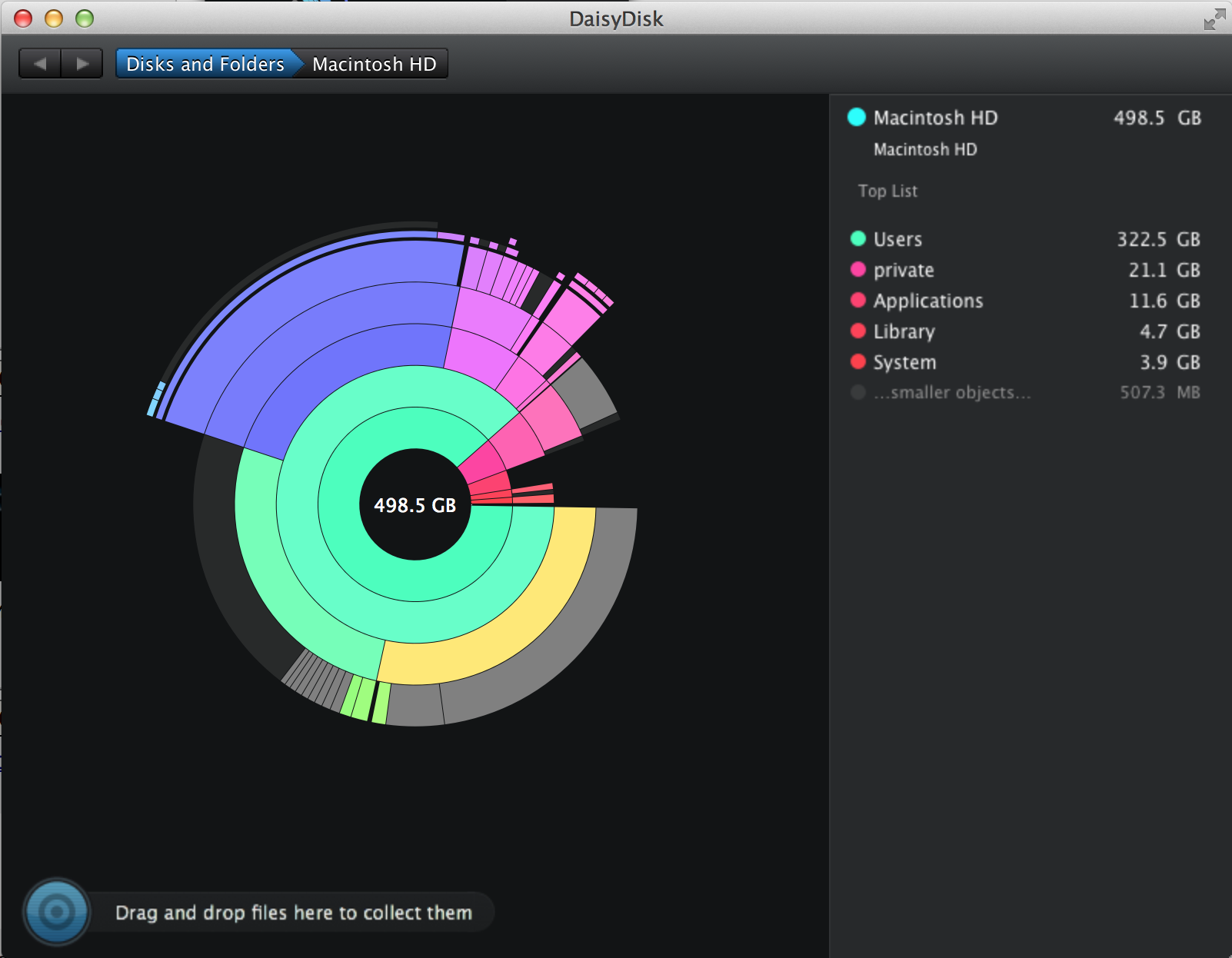Select System in the Top List
Viewport: 1232px width, 958px height.
point(1025,362)
